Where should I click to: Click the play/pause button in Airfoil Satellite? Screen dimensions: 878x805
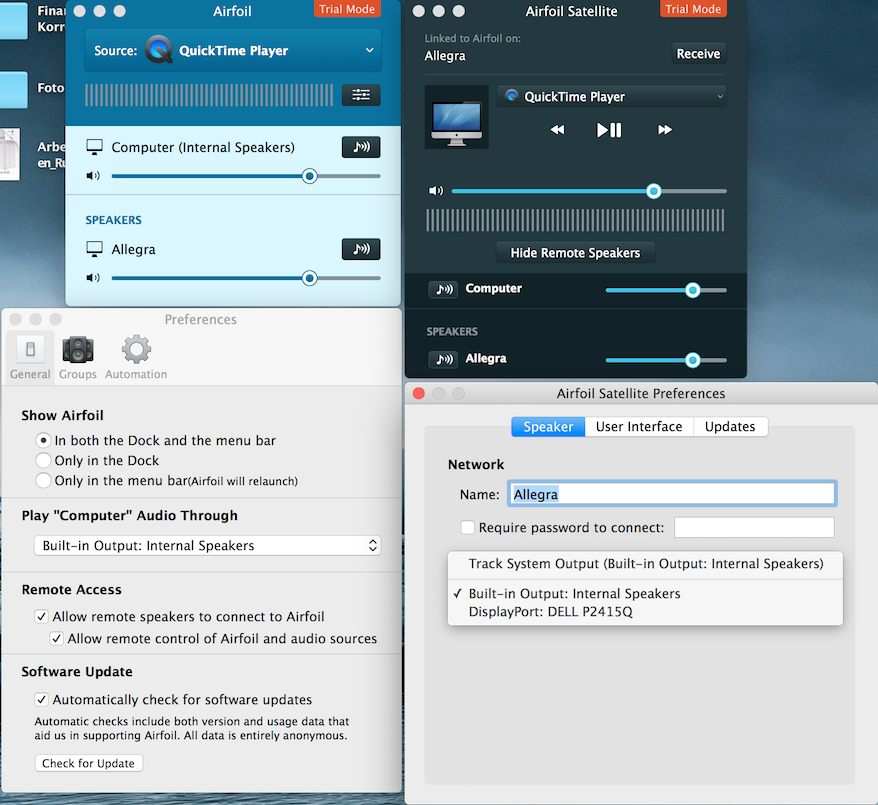click(x=609, y=130)
